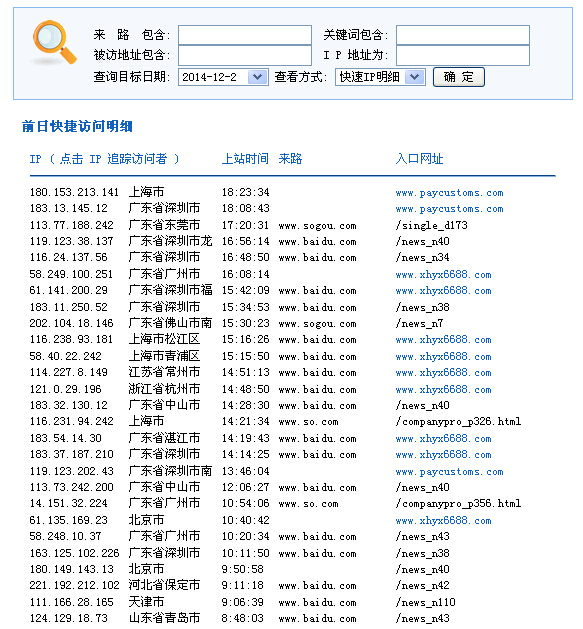Open xhyx6688 link for IP 116.238.93.181
Viewport: 583px width, 629px height.
443,340
